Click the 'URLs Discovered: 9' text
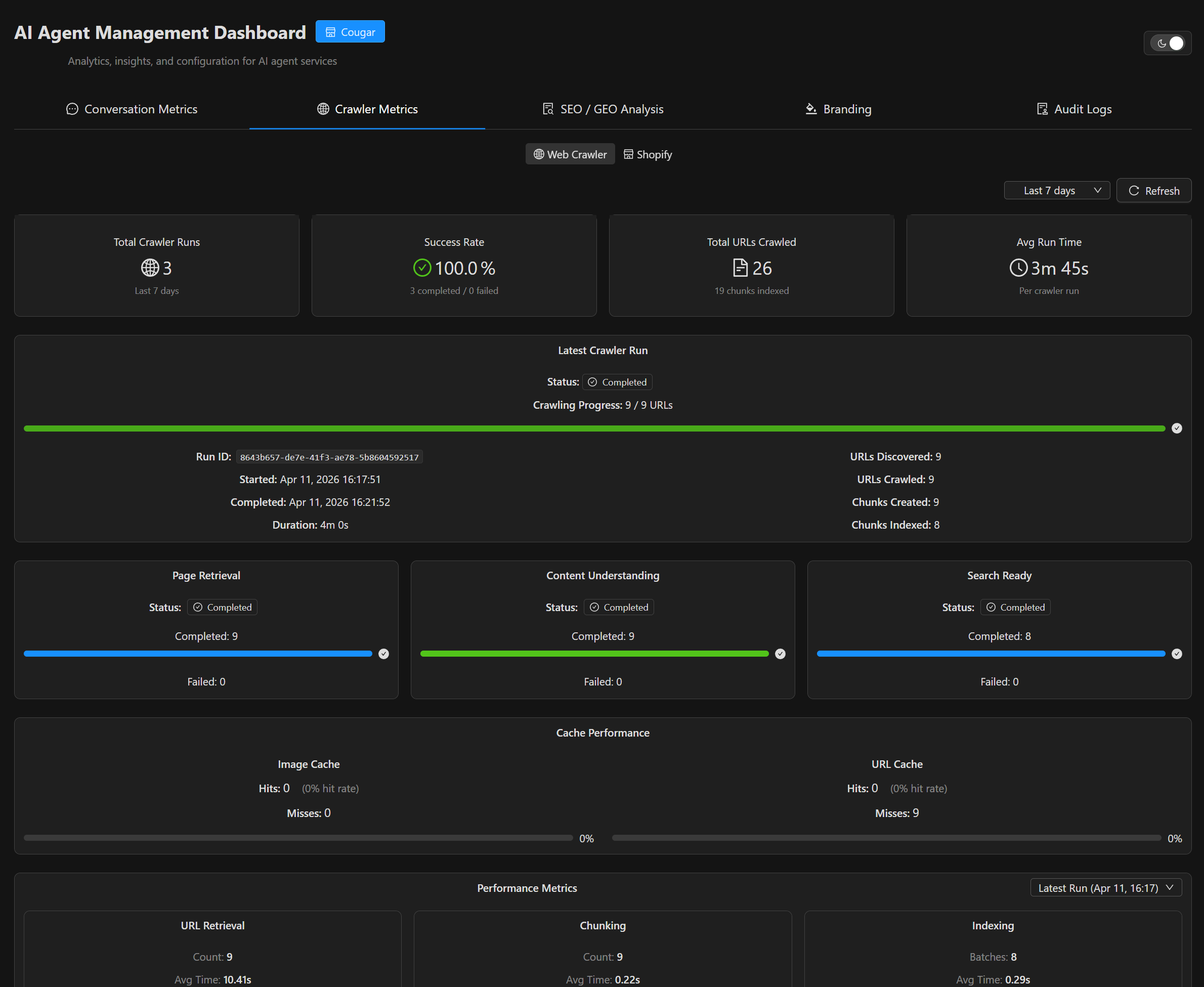Image resolution: width=1204 pixels, height=987 pixels. coord(895,456)
